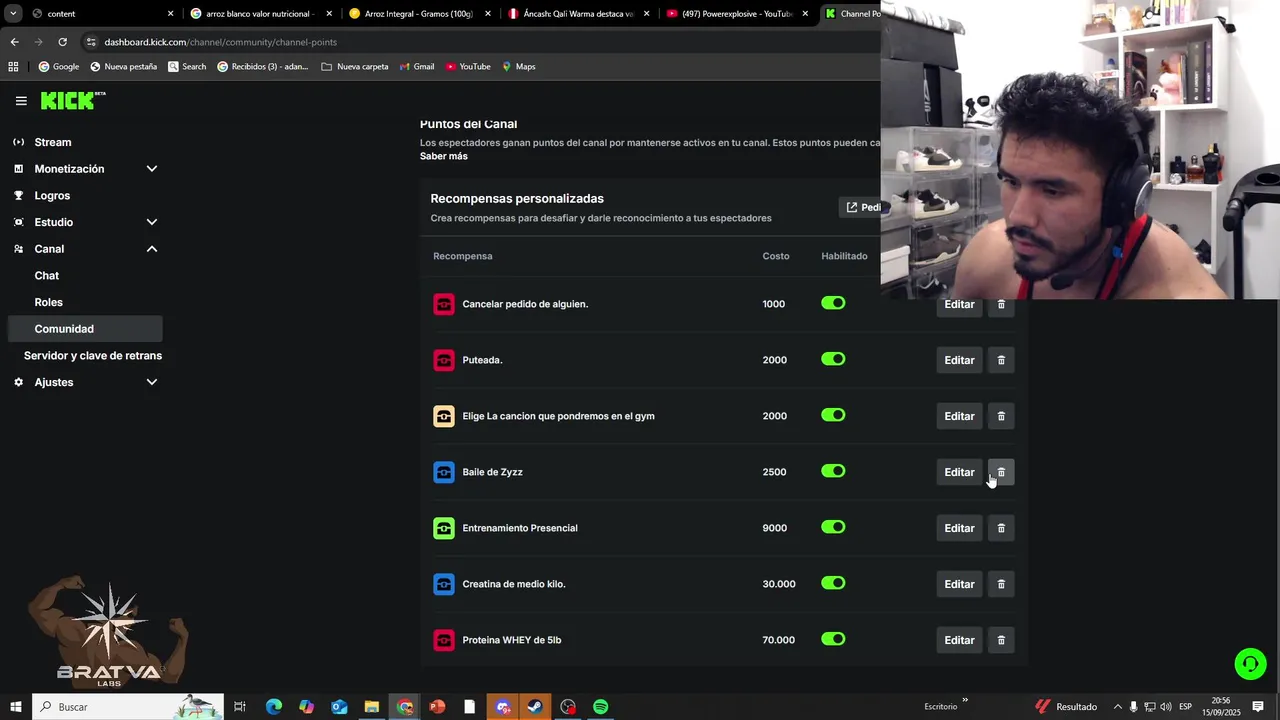Image resolution: width=1280 pixels, height=720 pixels.
Task: Delete the Baile de Zyzz reward
Action: (x=1001, y=472)
